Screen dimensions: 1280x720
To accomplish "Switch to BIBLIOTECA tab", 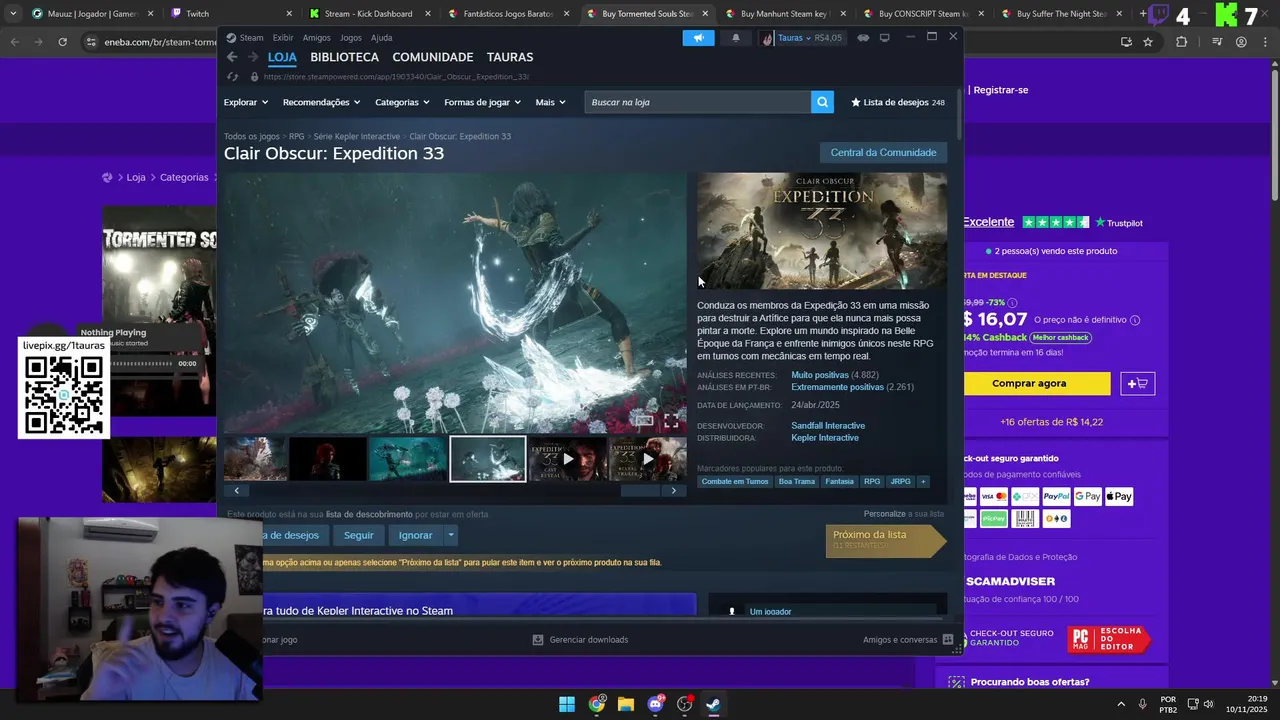I will tap(344, 57).
